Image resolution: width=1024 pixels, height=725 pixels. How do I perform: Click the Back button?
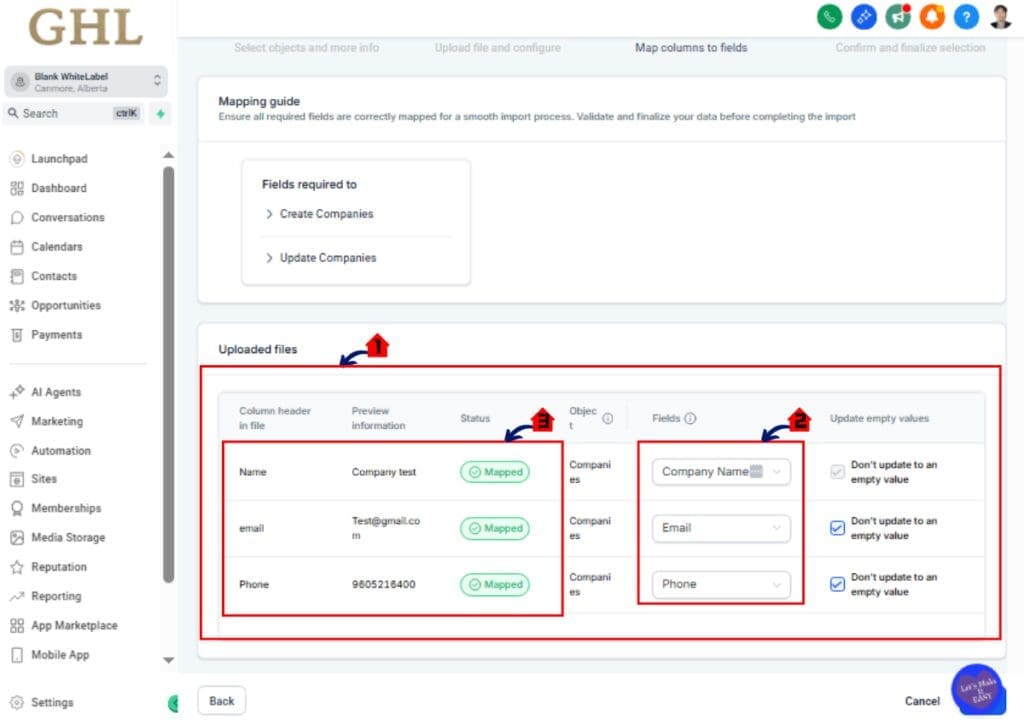220,701
